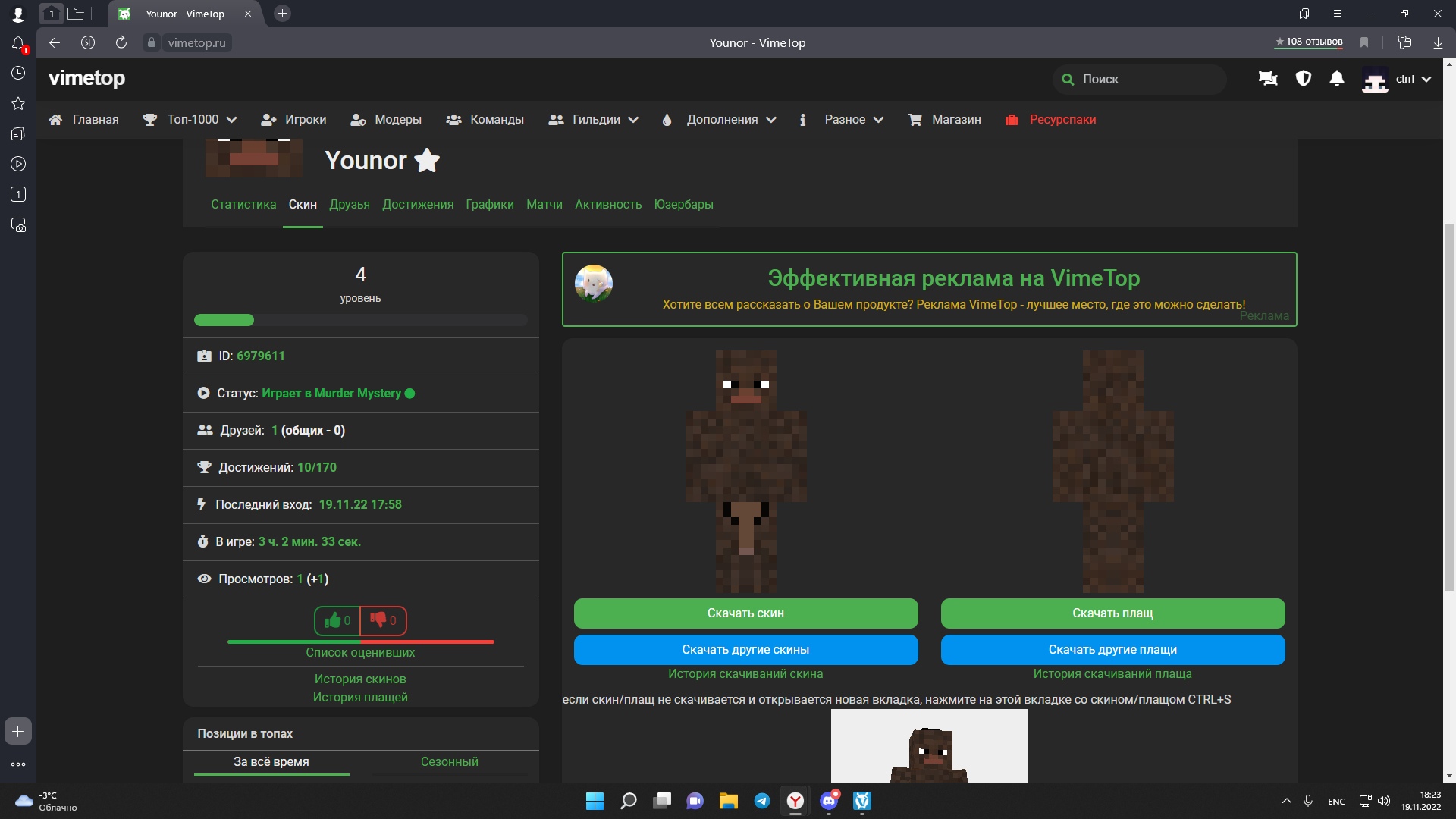Open the browser downloads icon
Image resolution: width=1456 pixels, height=819 pixels.
[1438, 42]
